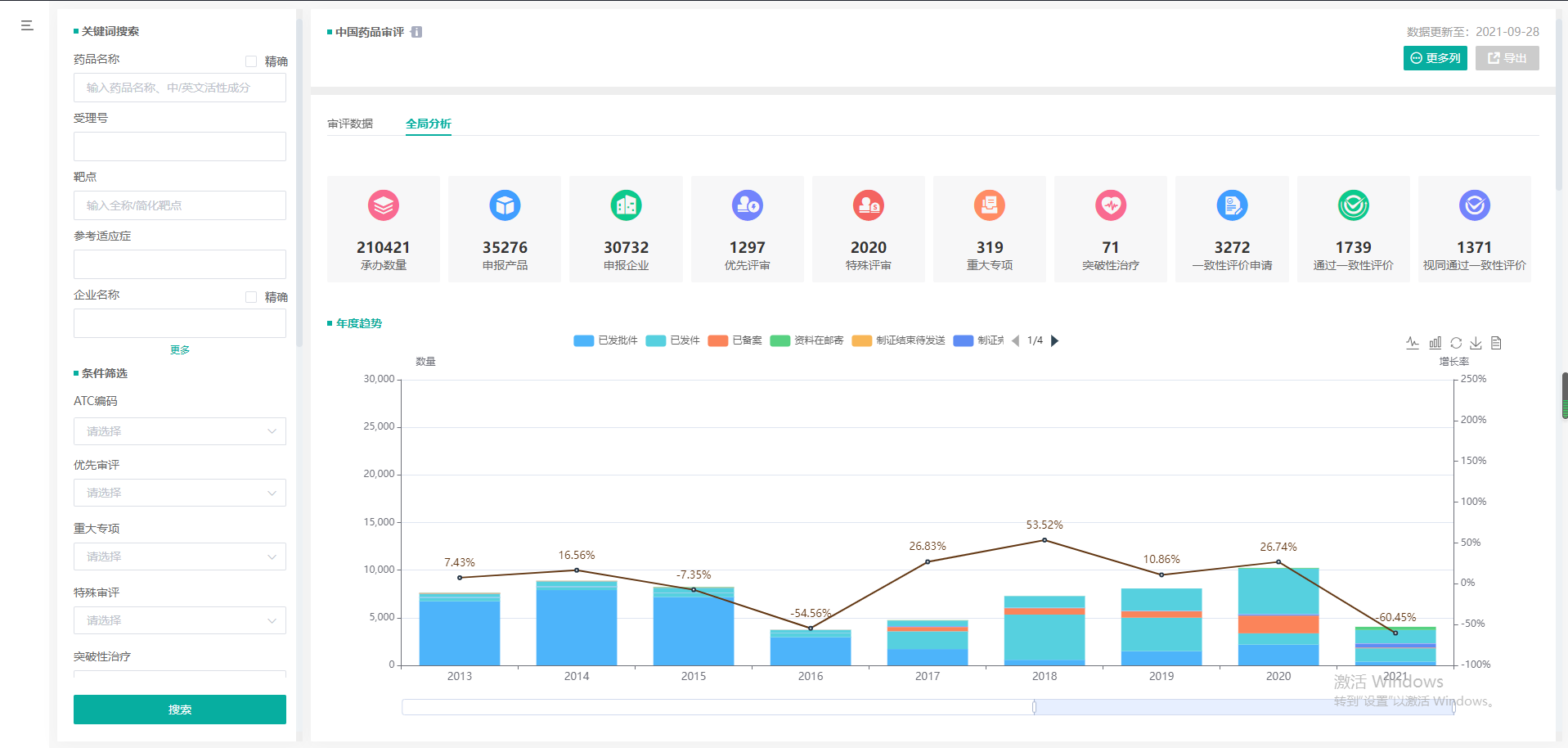Toggle 药品名称 精确 checkbox
Screen dimensions: 1568x748
(251, 61)
